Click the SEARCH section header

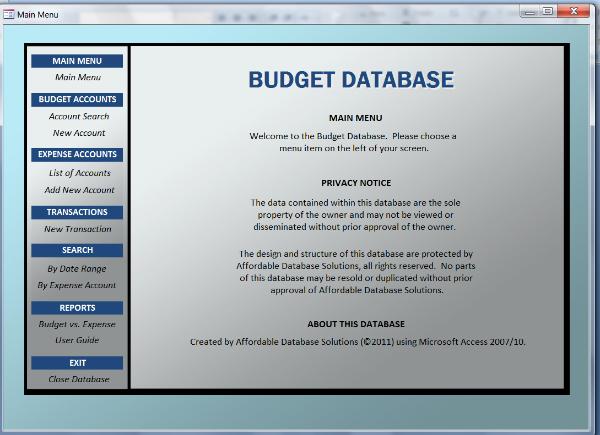click(x=77, y=250)
